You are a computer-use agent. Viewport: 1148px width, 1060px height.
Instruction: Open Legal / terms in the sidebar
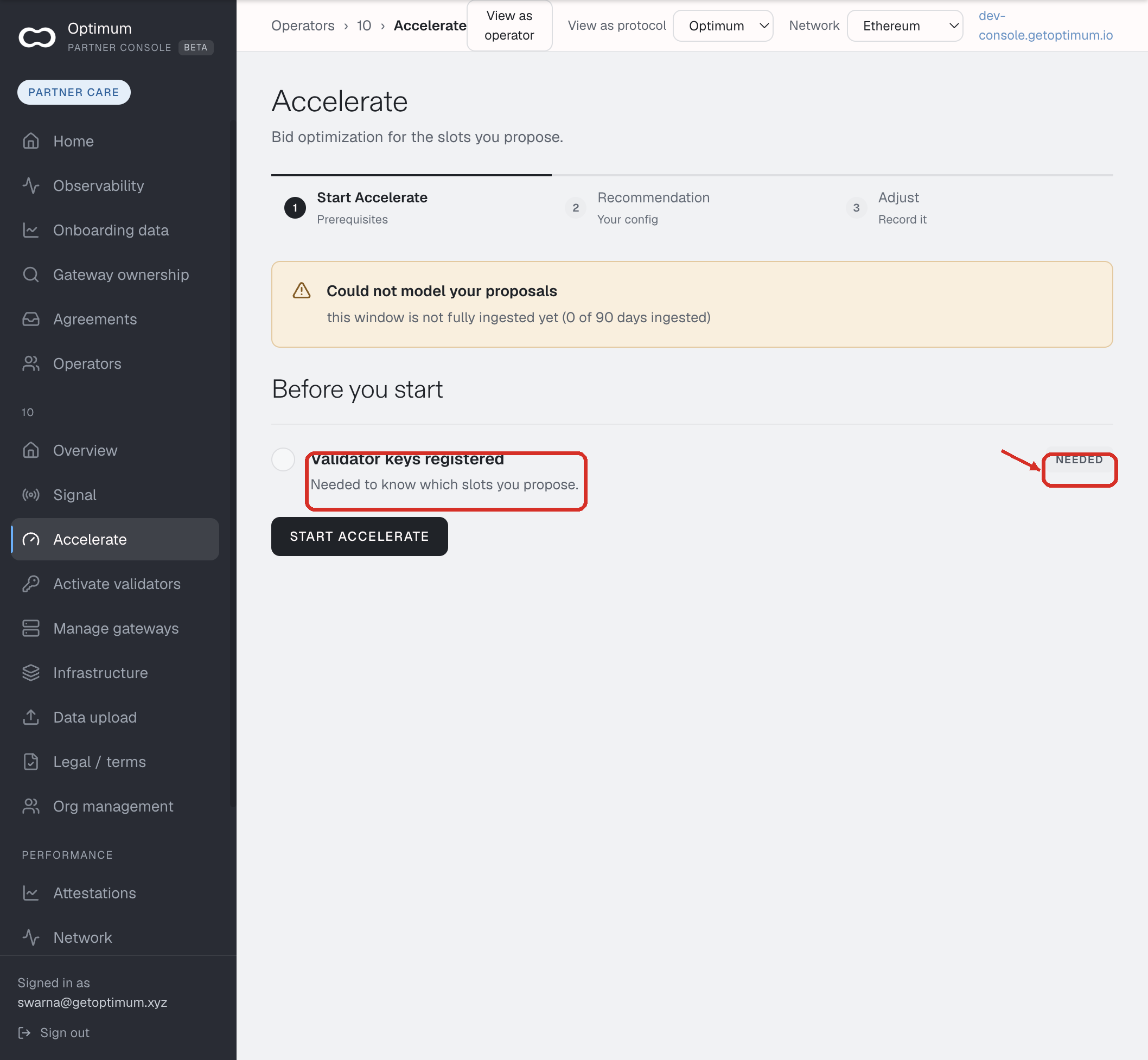(x=114, y=761)
